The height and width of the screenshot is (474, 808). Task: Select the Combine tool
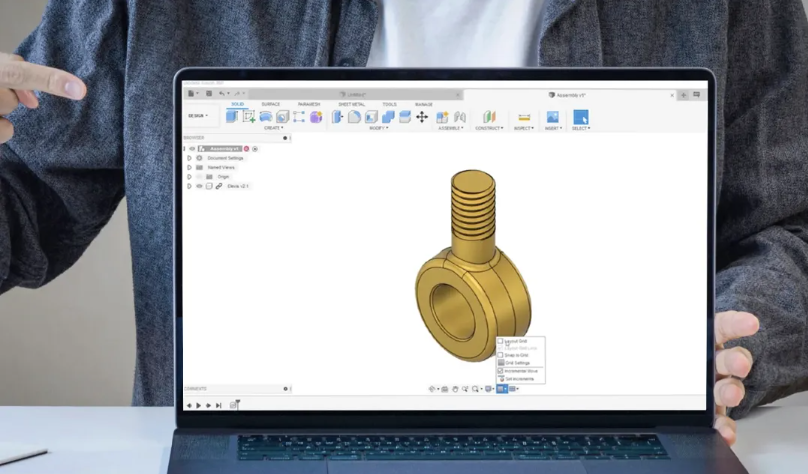[x=388, y=117]
